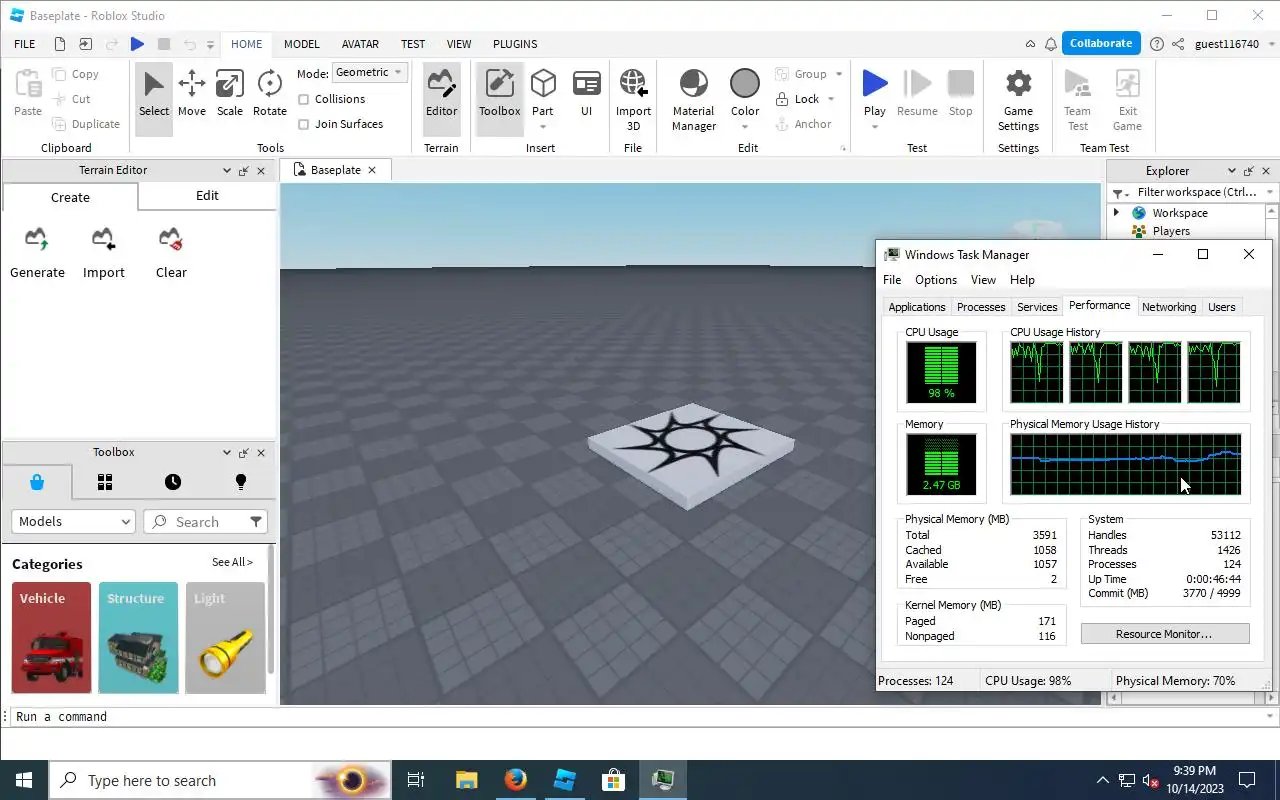Open the UI insert tool
1280x800 pixels.
tap(586, 94)
